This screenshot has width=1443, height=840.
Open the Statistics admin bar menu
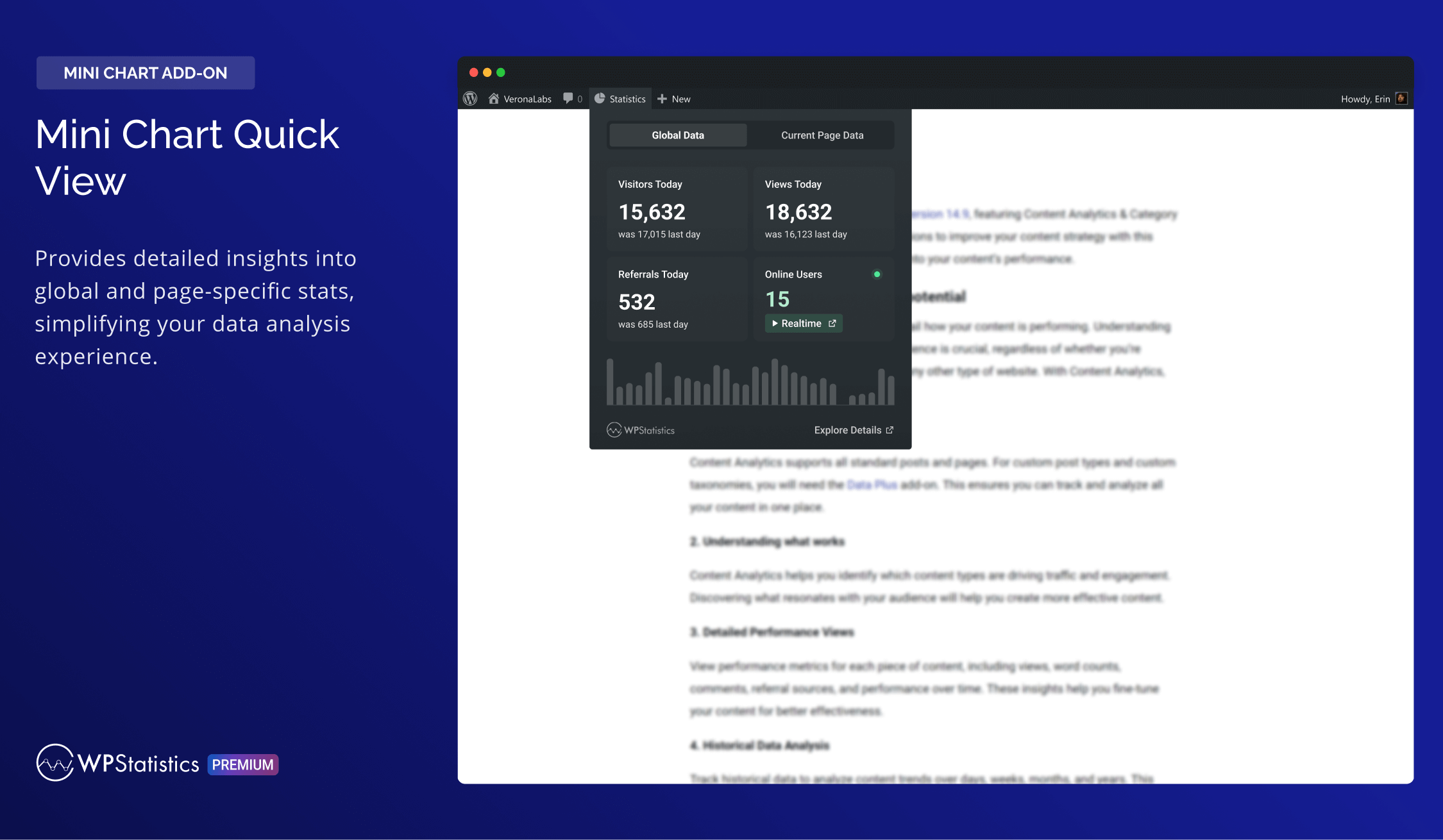620,99
